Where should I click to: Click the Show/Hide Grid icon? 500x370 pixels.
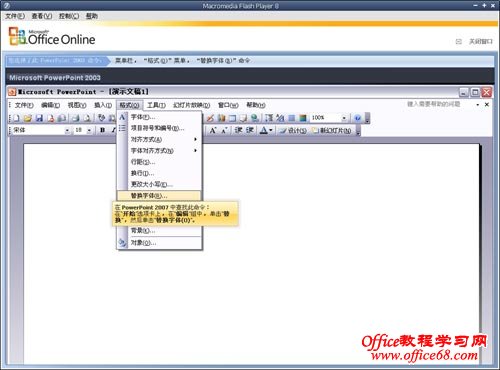pos(292,118)
